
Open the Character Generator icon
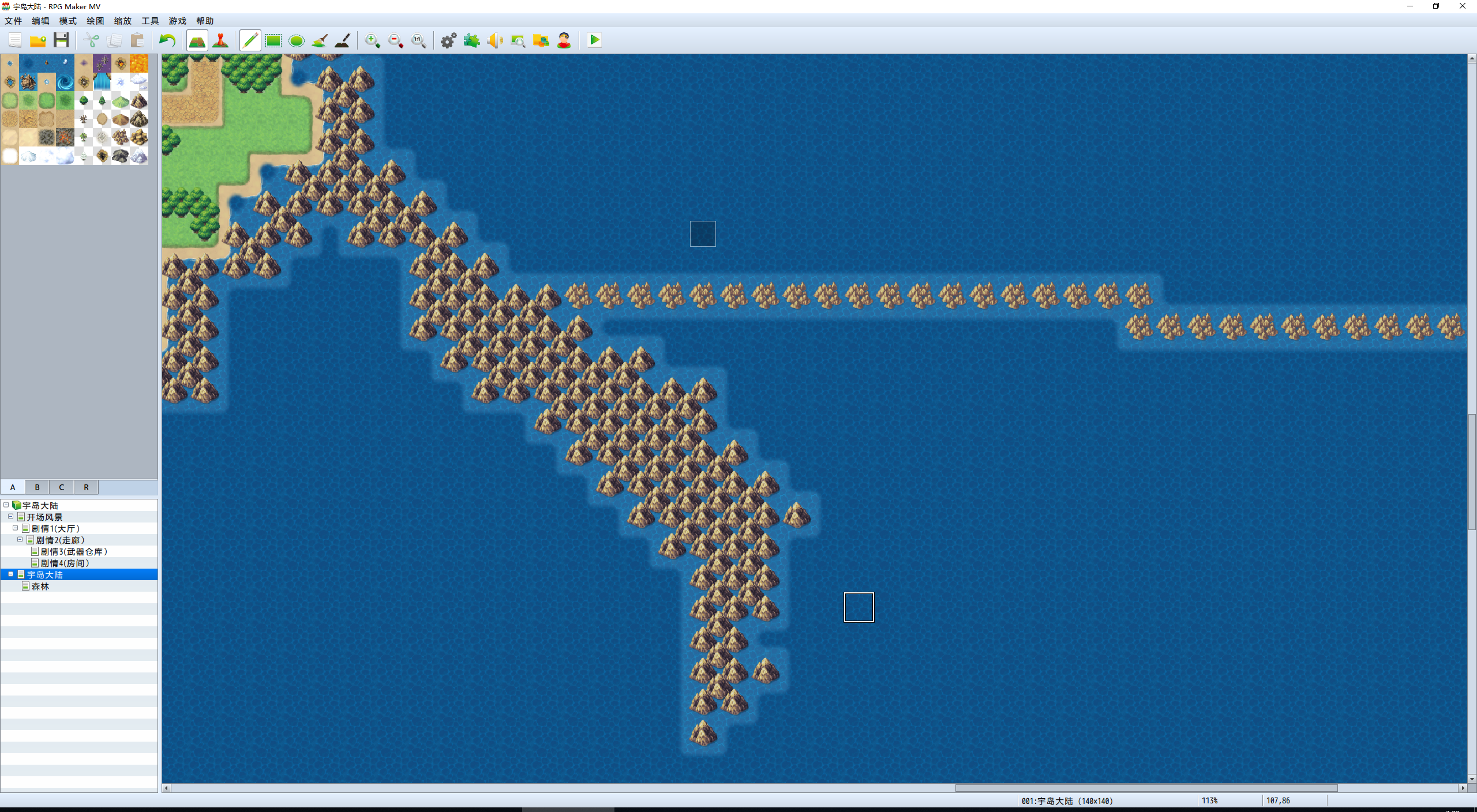[564, 40]
